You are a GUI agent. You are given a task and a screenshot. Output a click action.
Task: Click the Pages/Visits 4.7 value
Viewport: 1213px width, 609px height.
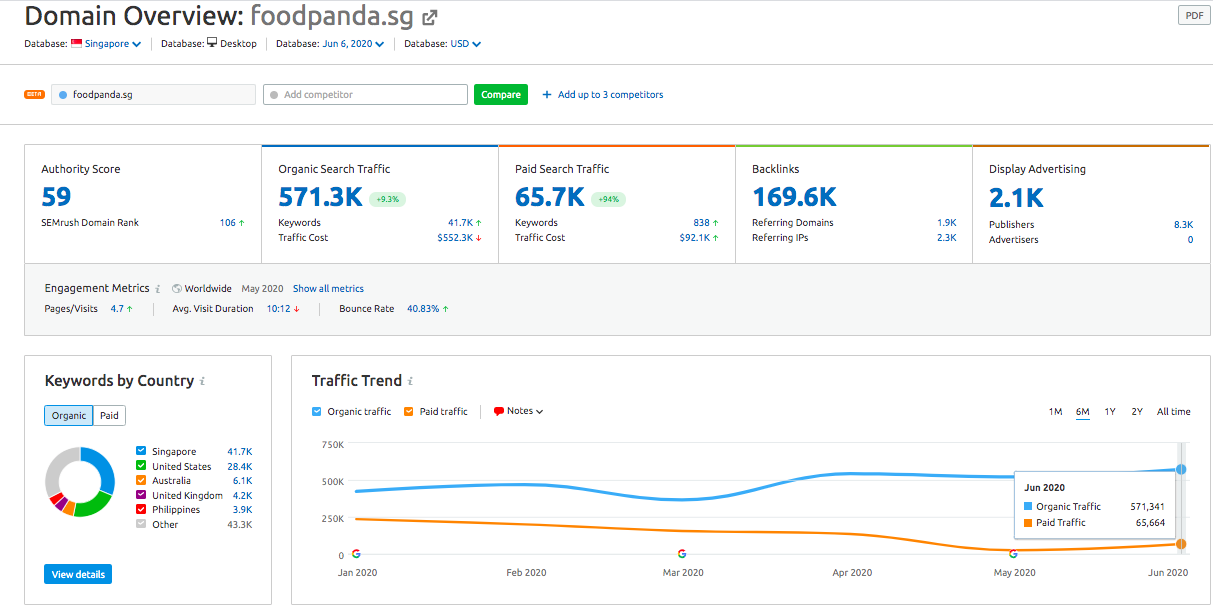pyautogui.click(x=117, y=309)
